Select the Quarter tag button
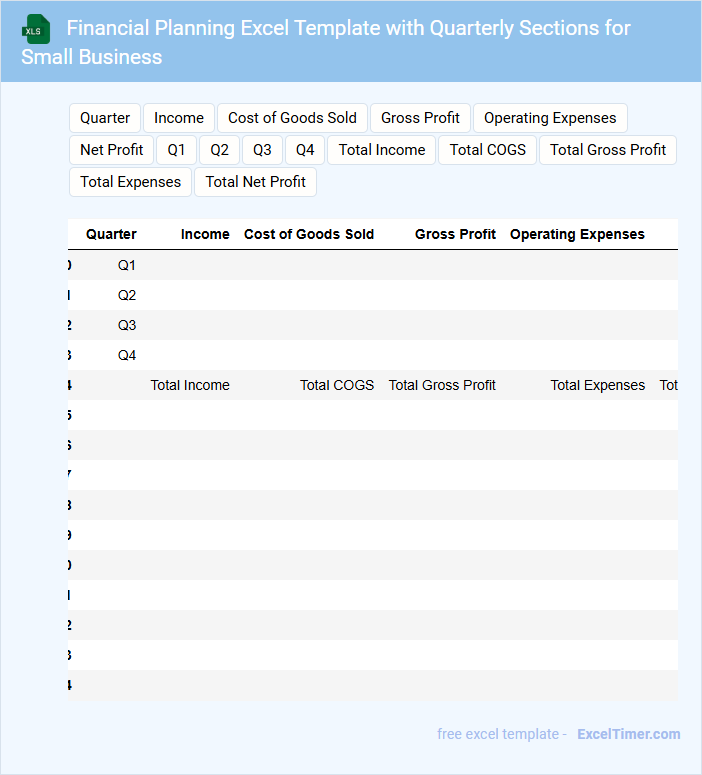Screen dimensions: 702x775 tap(105, 118)
